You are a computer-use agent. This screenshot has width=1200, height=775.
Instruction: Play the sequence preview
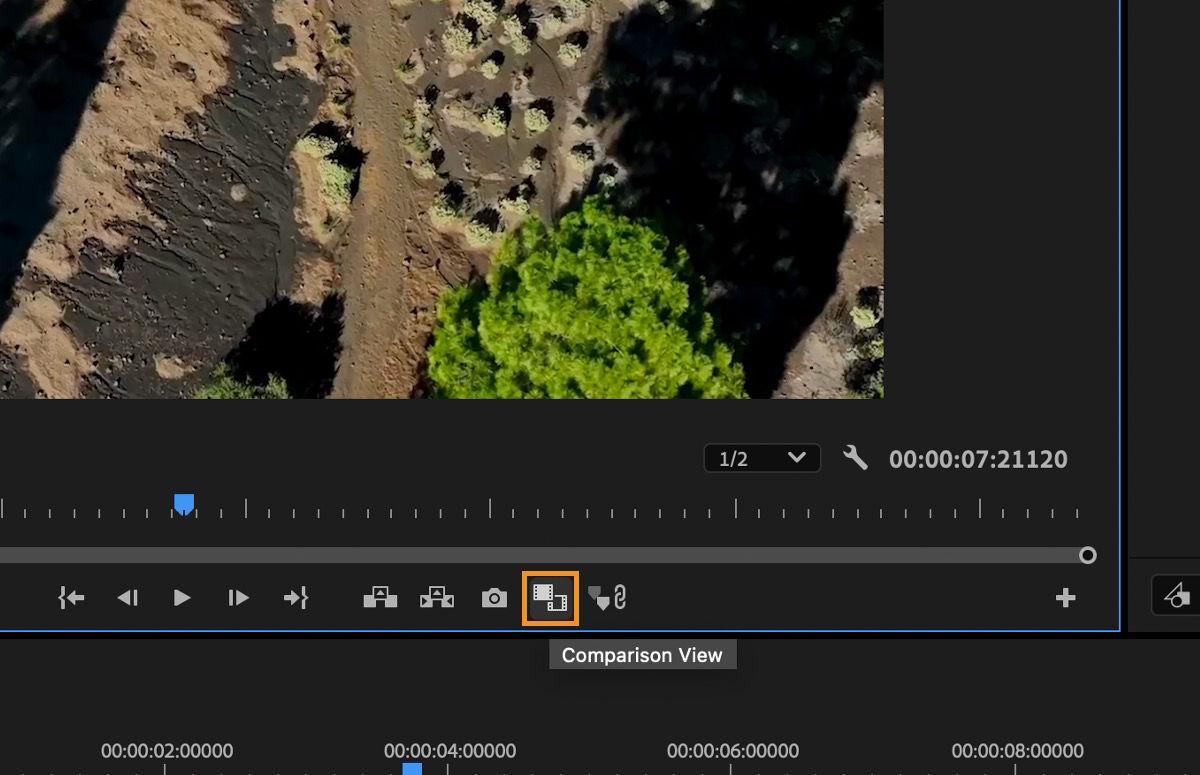[x=183, y=597]
